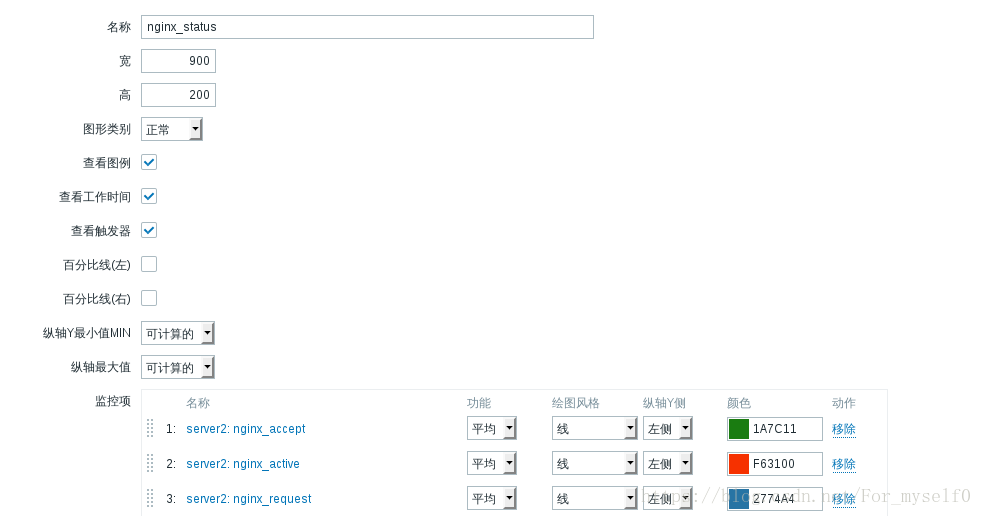This screenshot has height=516, width=982.
Task: Click the red F63100 color swatch
Action: (739, 464)
